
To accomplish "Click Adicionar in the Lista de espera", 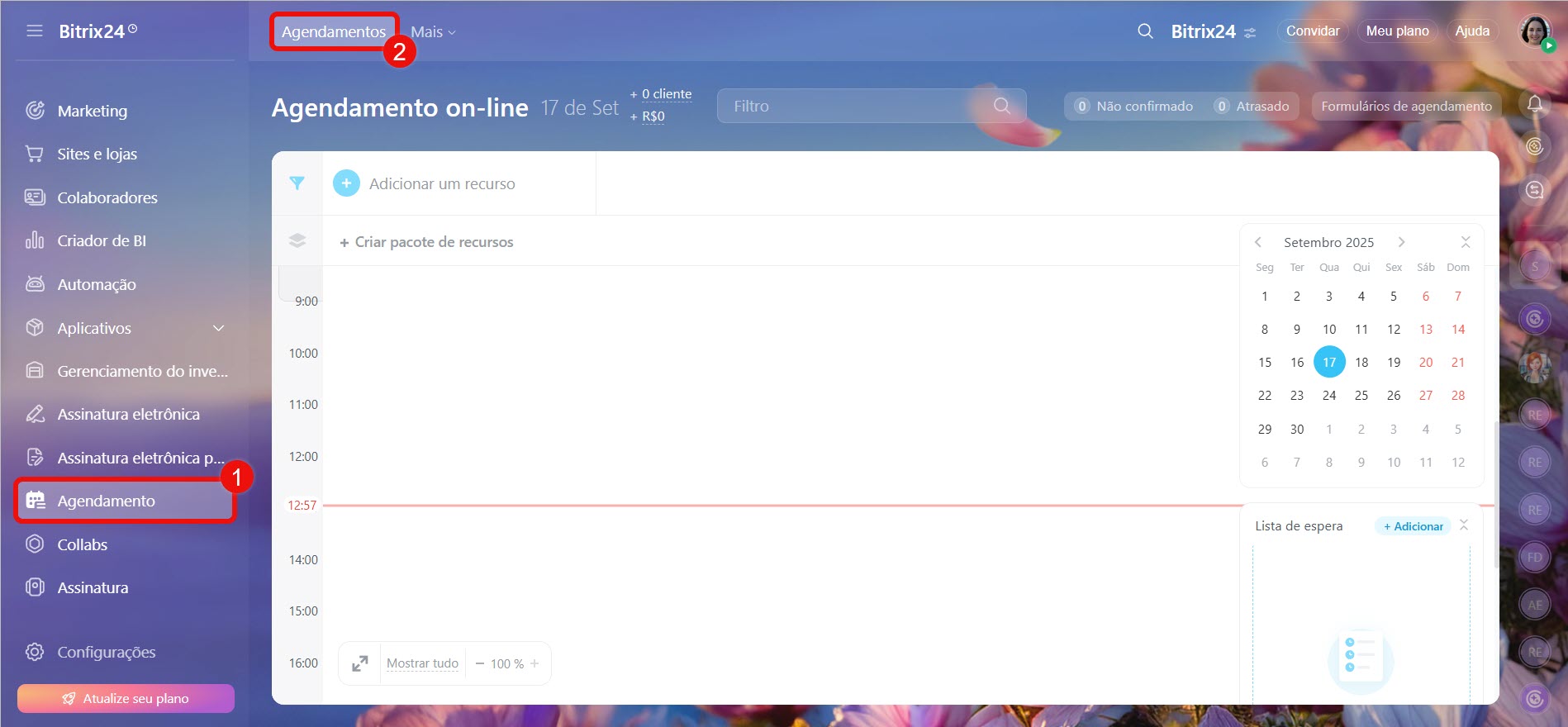I will click(x=1413, y=526).
